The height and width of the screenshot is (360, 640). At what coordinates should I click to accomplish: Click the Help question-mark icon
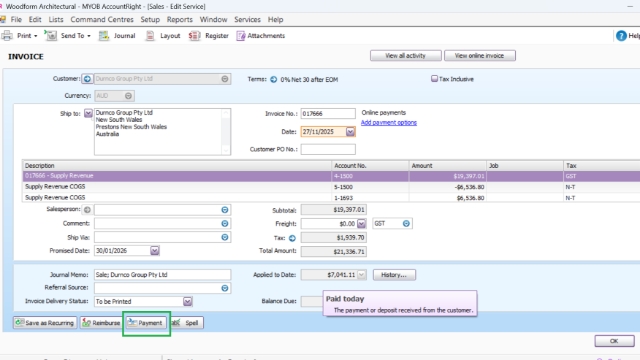[621, 36]
